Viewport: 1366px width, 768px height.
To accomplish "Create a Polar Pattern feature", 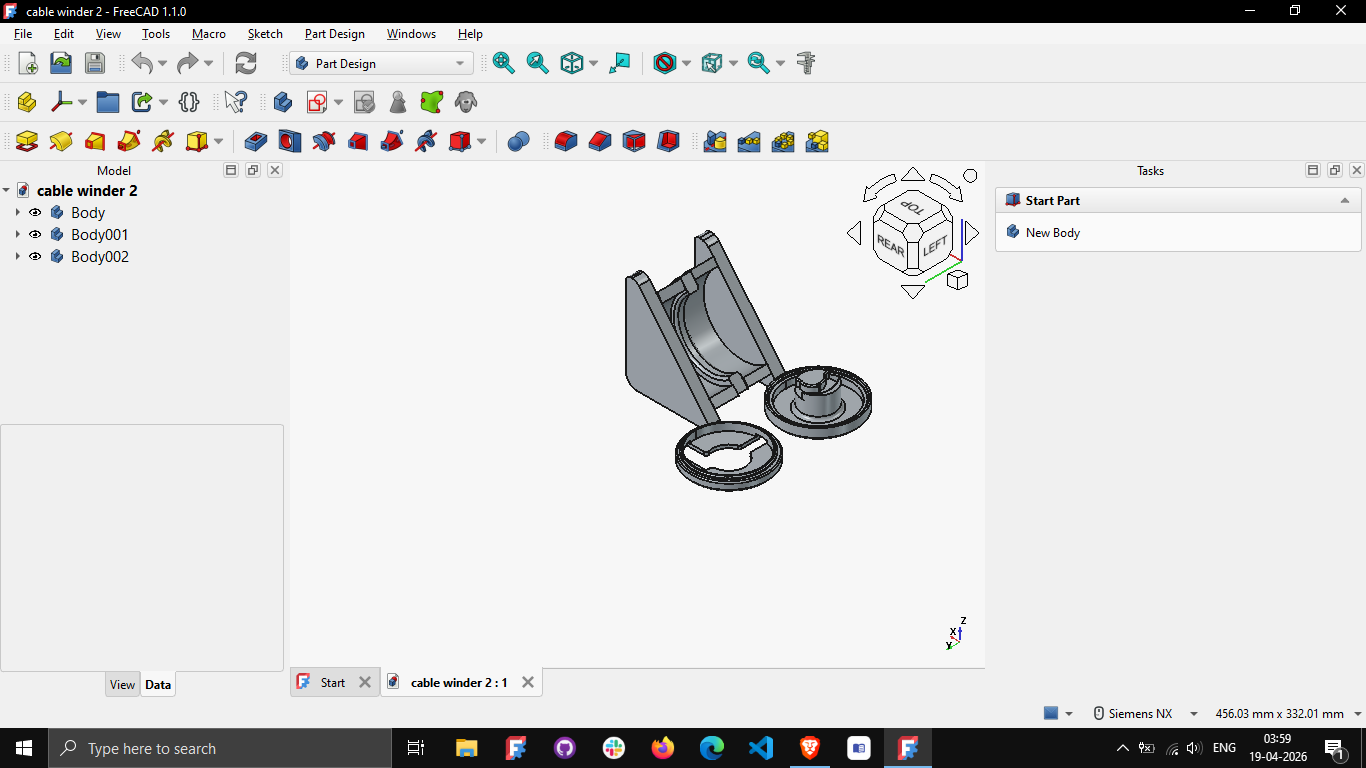I will coord(783,141).
